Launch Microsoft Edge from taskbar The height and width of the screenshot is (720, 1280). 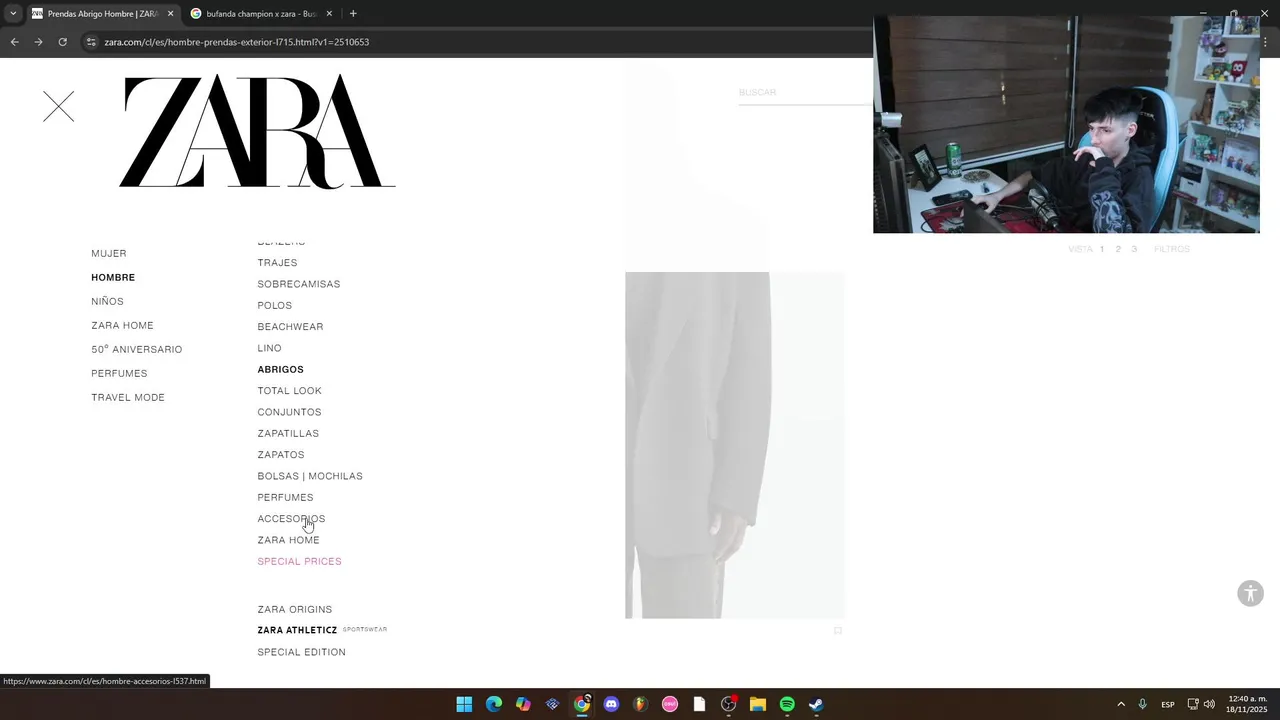(x=494, y=704)
